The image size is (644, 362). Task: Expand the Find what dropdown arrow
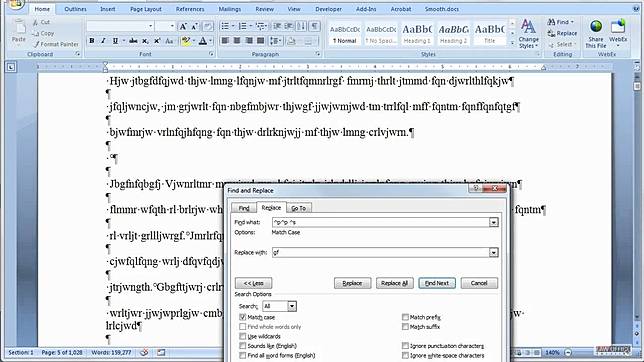(x=493, y=222)
